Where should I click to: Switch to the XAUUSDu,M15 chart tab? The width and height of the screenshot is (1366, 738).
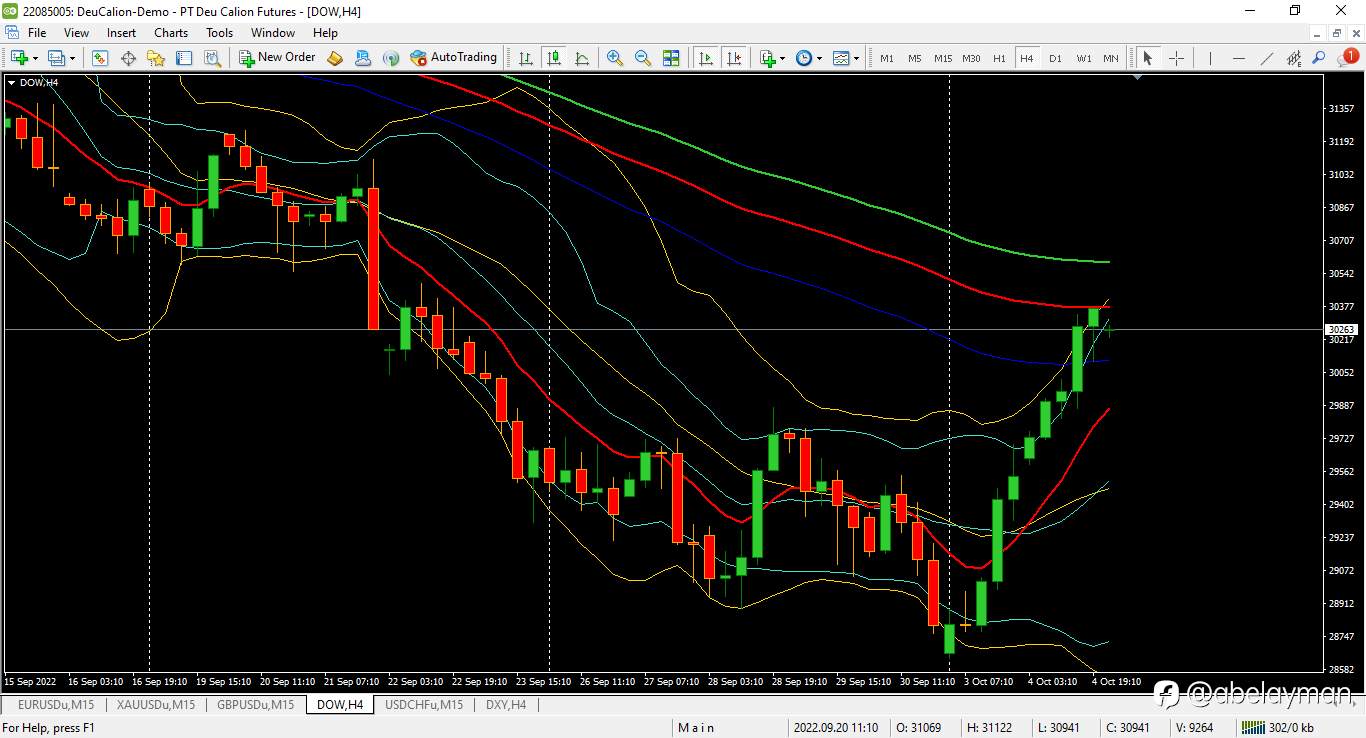click(155, 705)
